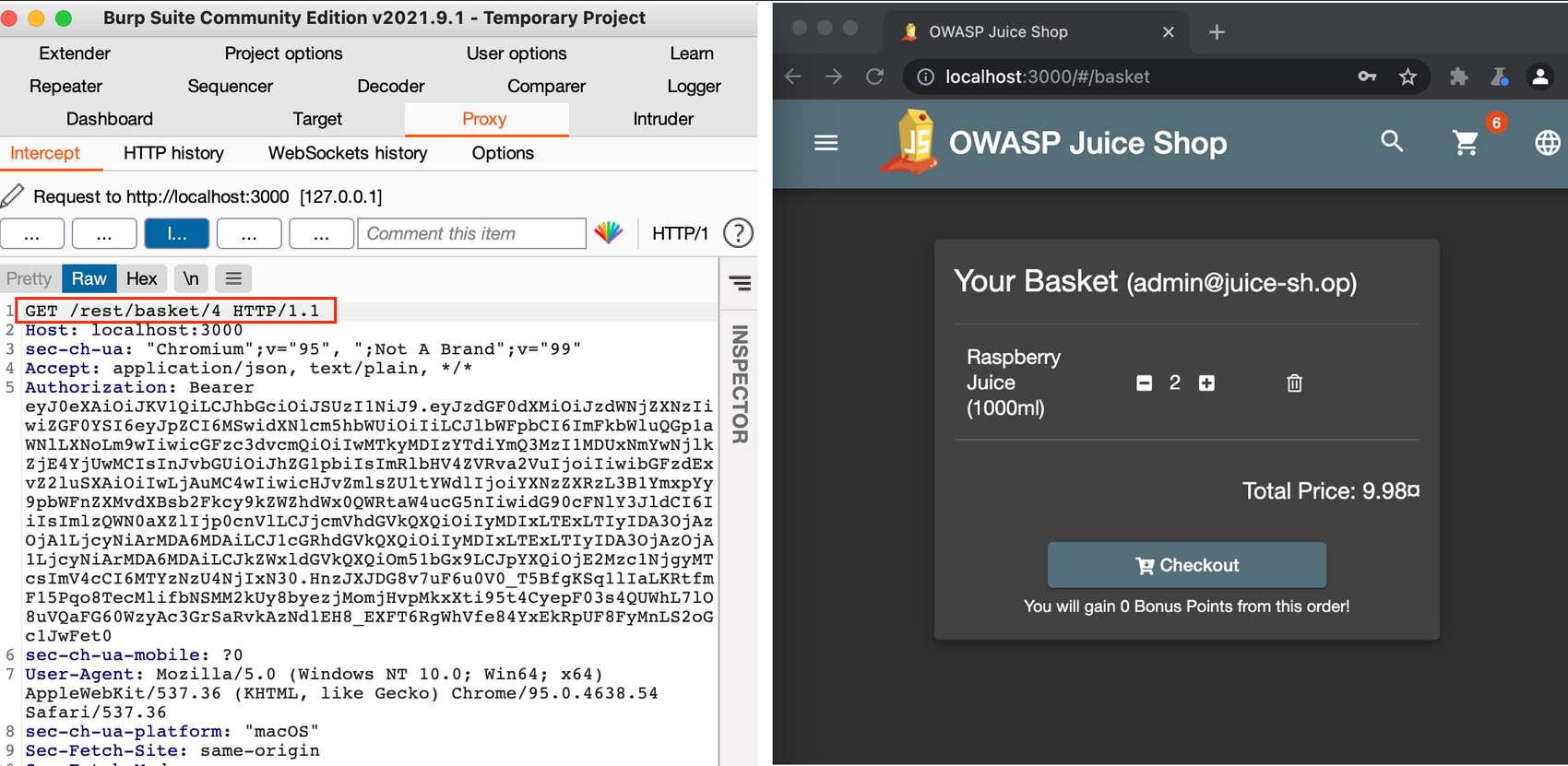Click the saved password key icon
The width and height of the screenshot is (1568, 766).
click(1367, 77)
